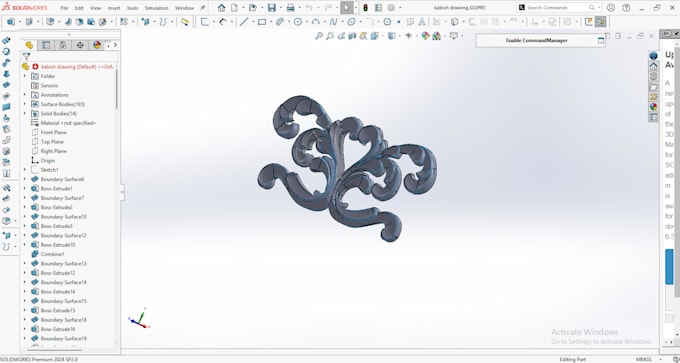This screenshot has width=680, height=363.
Task: Activate the Select arrow cursor tool
Action: (x=347, y=8)
